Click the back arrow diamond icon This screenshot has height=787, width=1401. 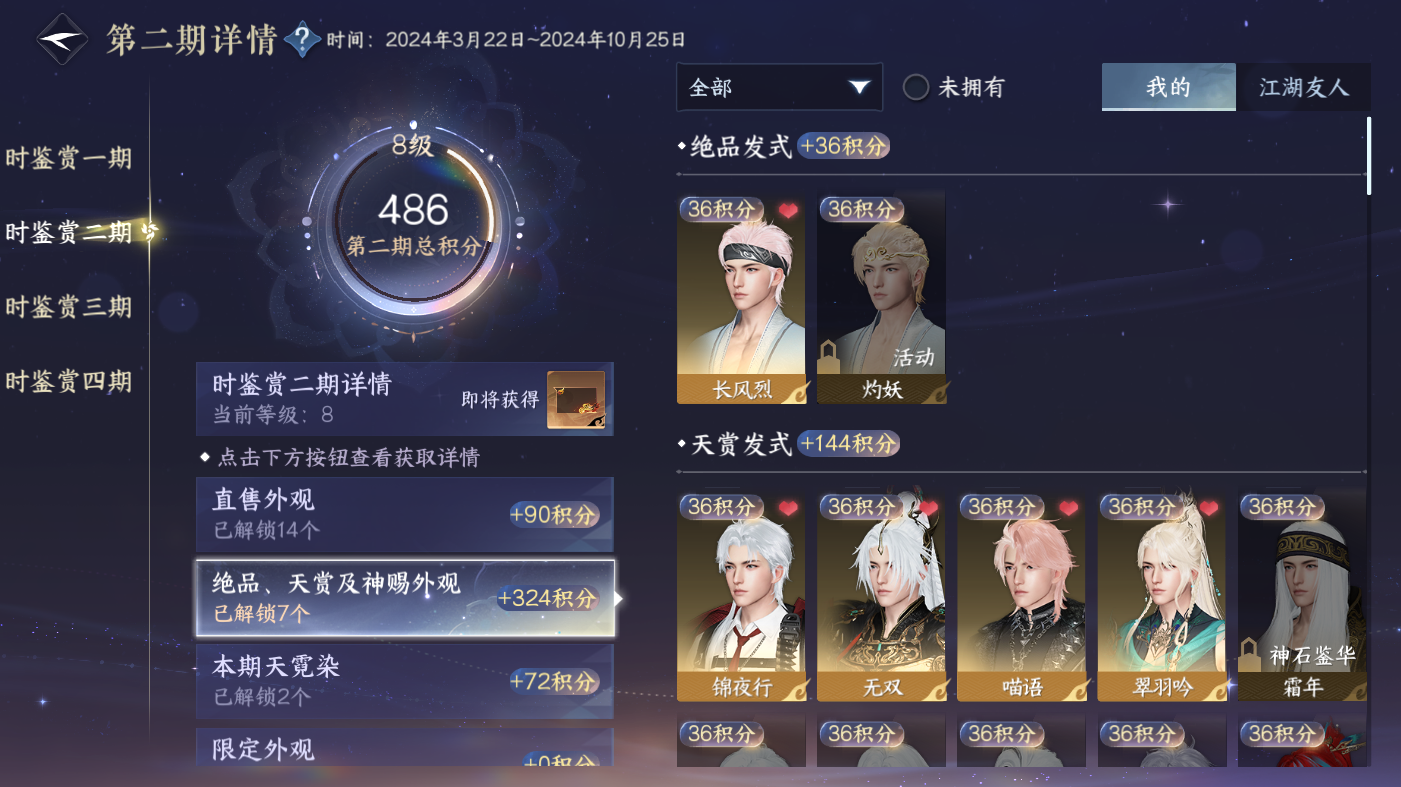[x=62, y=39]
